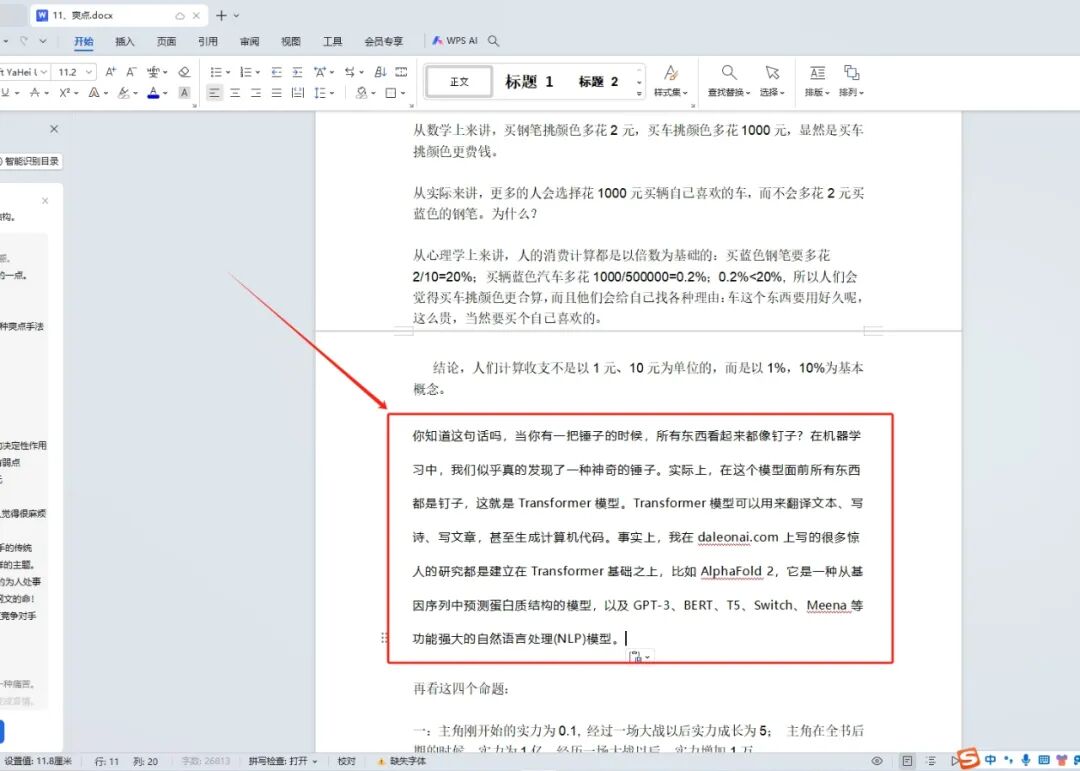Align paragraph to the left
The image size is (1080, 771).
[215, 92]
